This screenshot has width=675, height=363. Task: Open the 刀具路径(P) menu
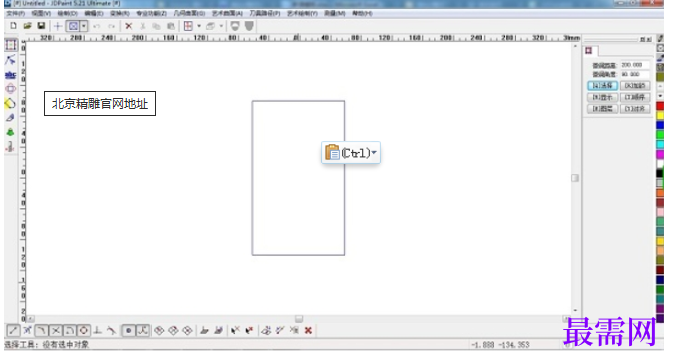265,13
